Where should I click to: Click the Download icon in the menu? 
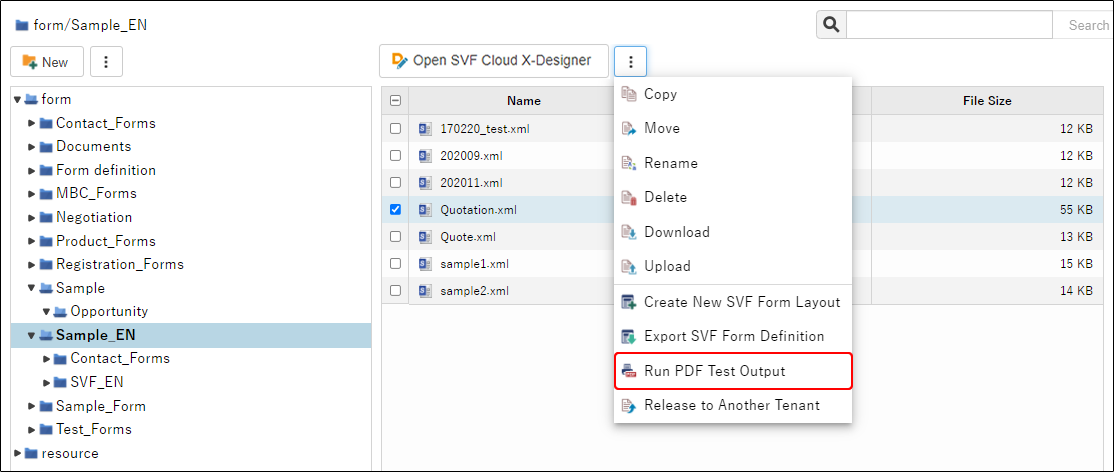(x=629, y=232)
